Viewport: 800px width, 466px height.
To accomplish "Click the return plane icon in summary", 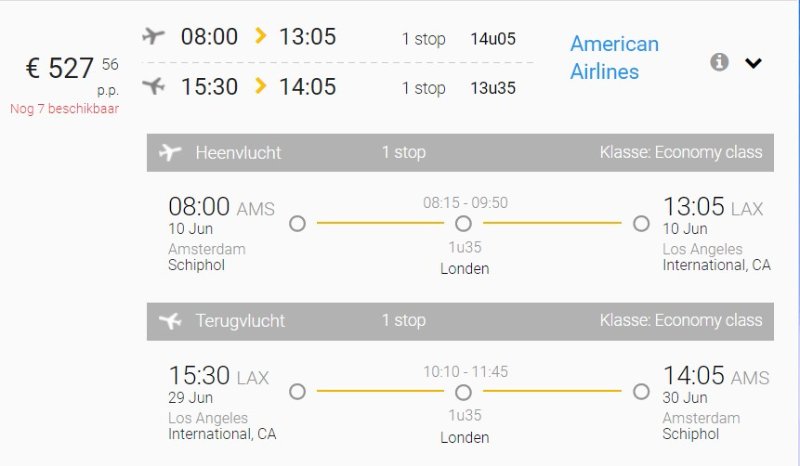I will [153, 87].
